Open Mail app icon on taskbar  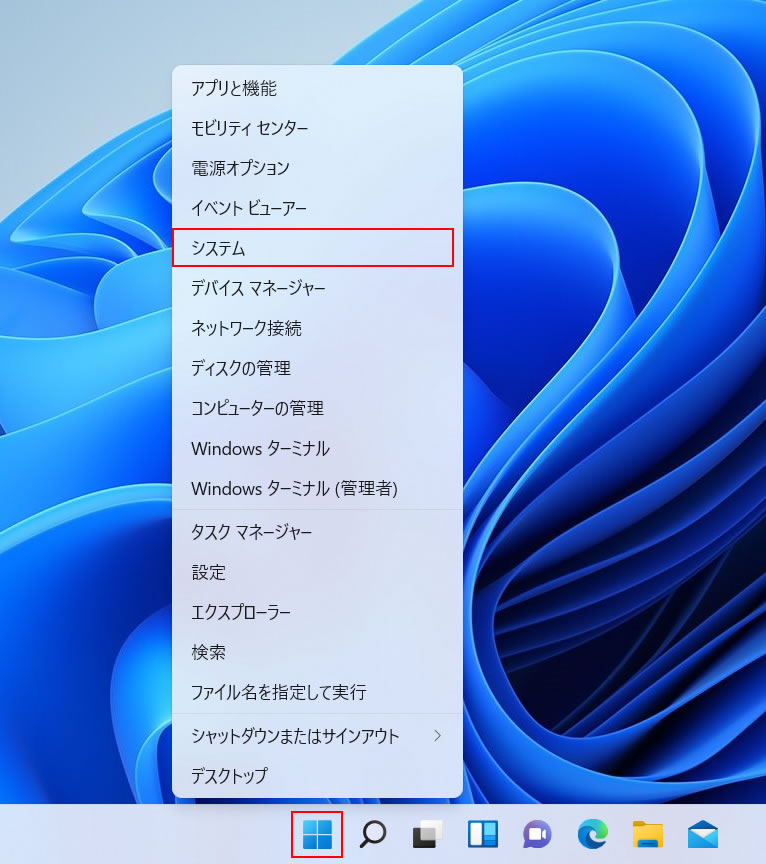point(703,834)
